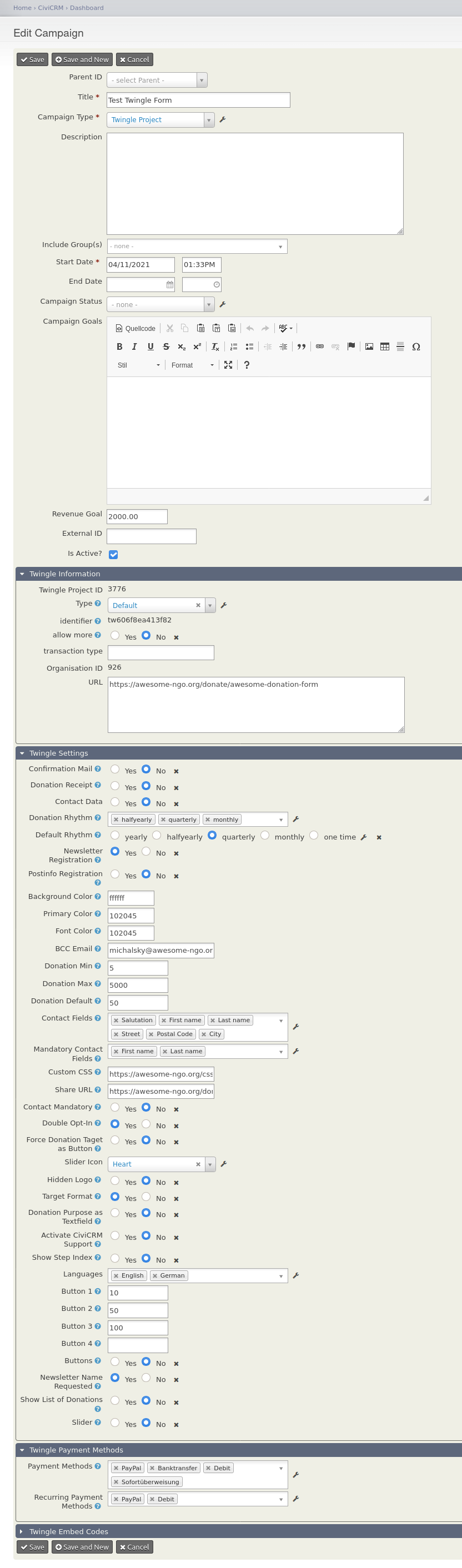Open the Parent ID dropdown

click(157, 80)
